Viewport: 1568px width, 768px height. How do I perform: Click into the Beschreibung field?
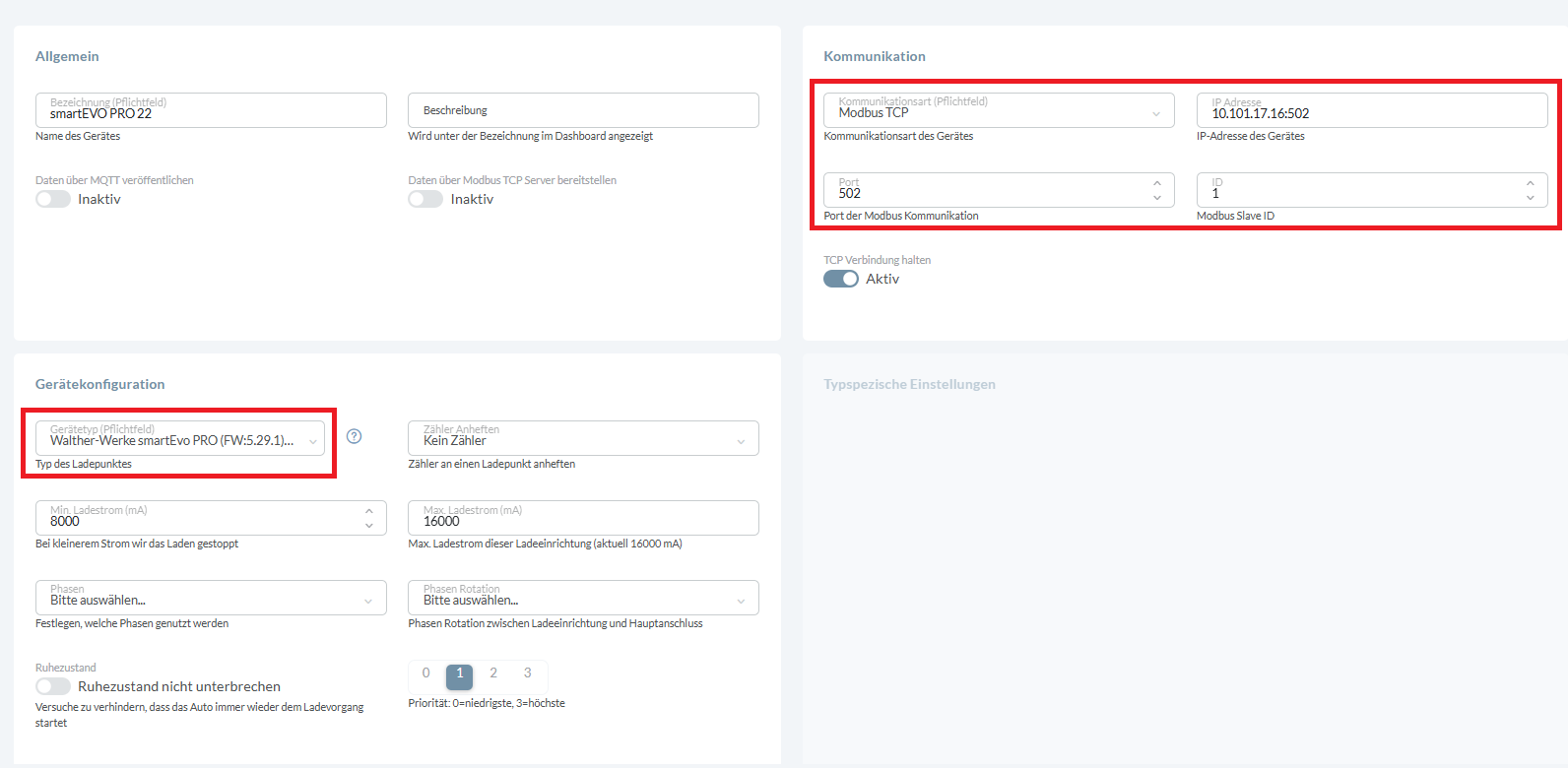coord(583,110)
